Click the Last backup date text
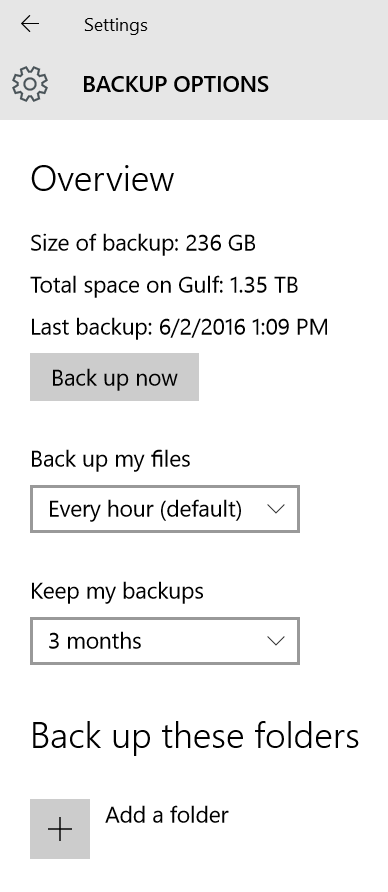Viewport: 388px width, 892px height. coord(179,327)
